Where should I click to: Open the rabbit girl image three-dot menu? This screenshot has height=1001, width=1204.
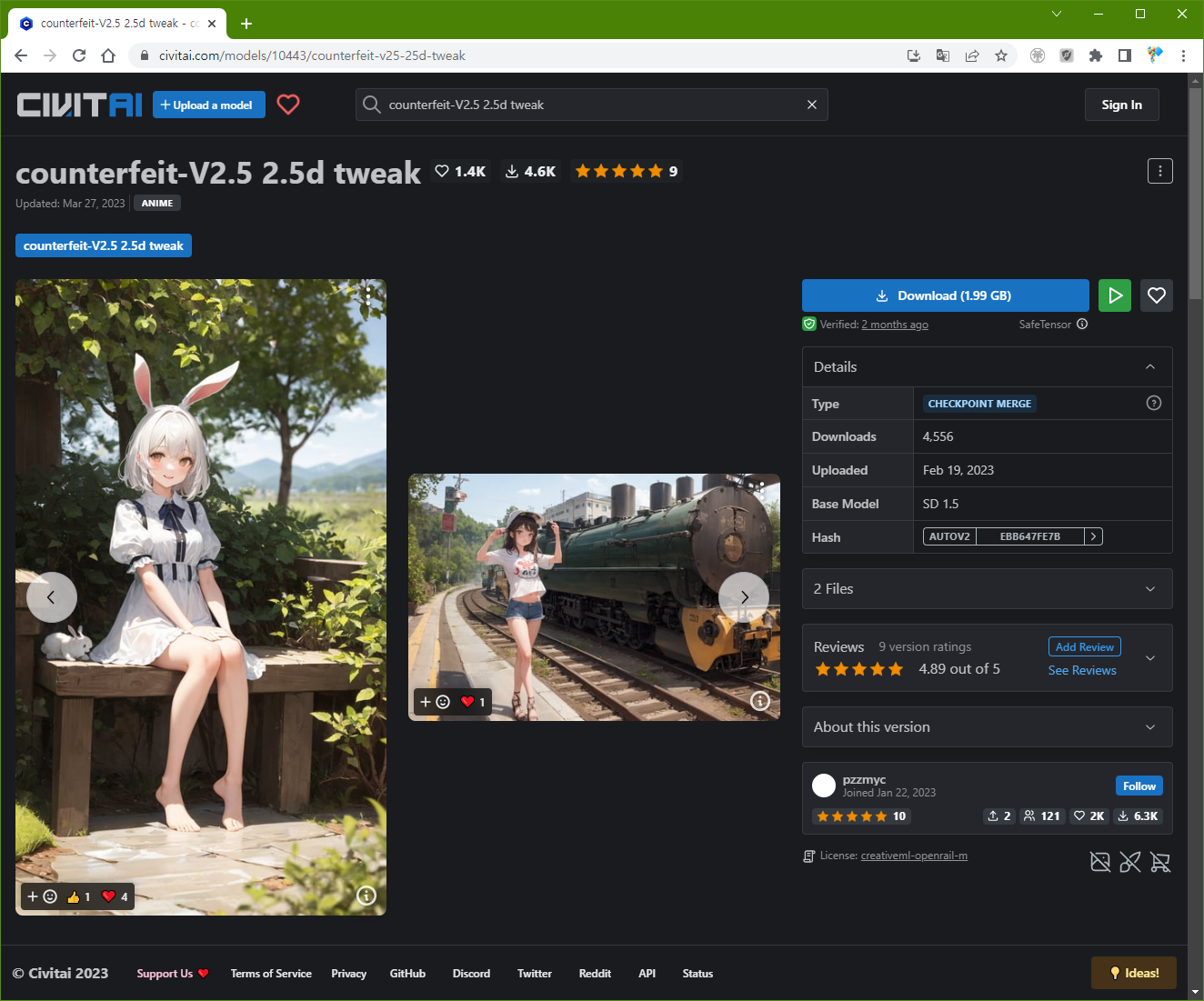tap(368, 295)
